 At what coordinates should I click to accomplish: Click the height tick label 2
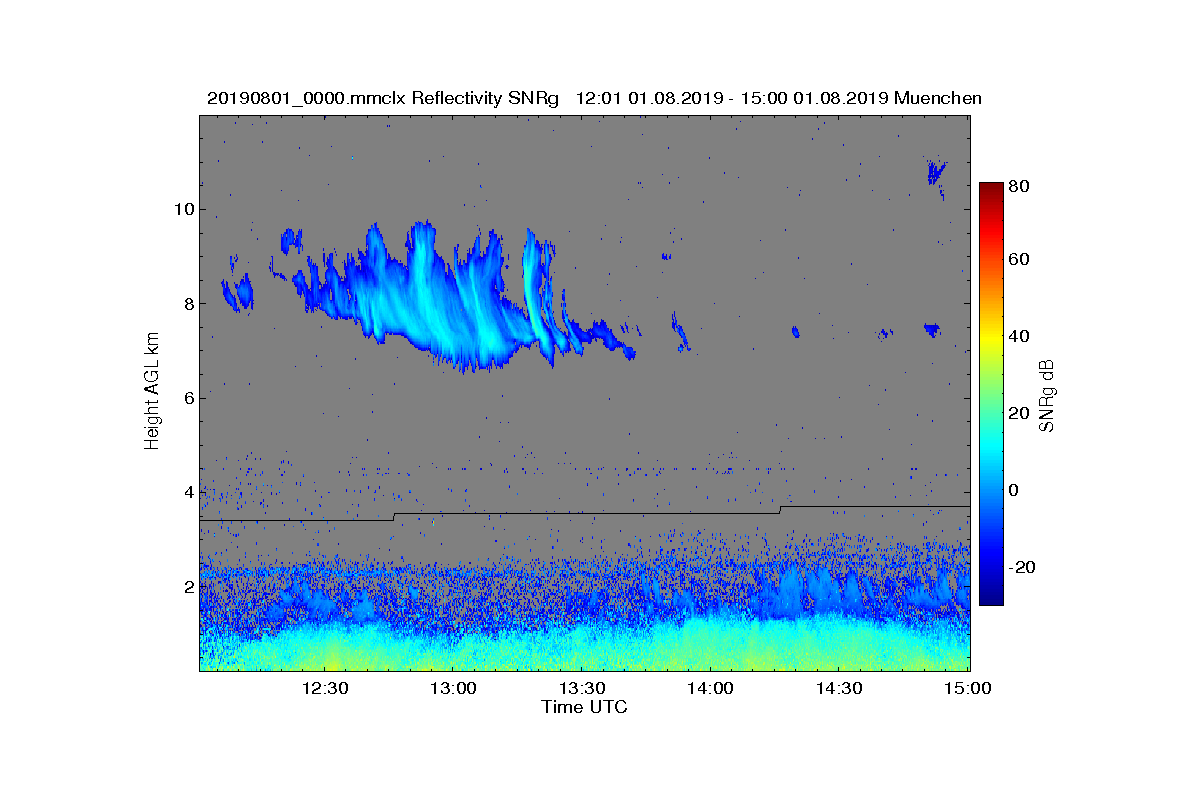[x=187, y=586]
